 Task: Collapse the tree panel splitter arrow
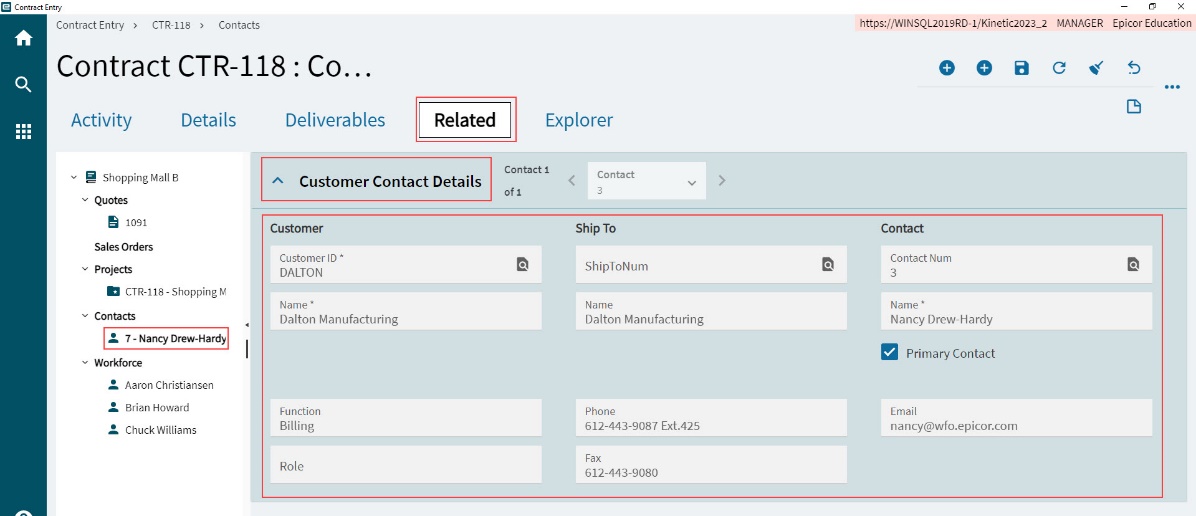tap(246, 325)
